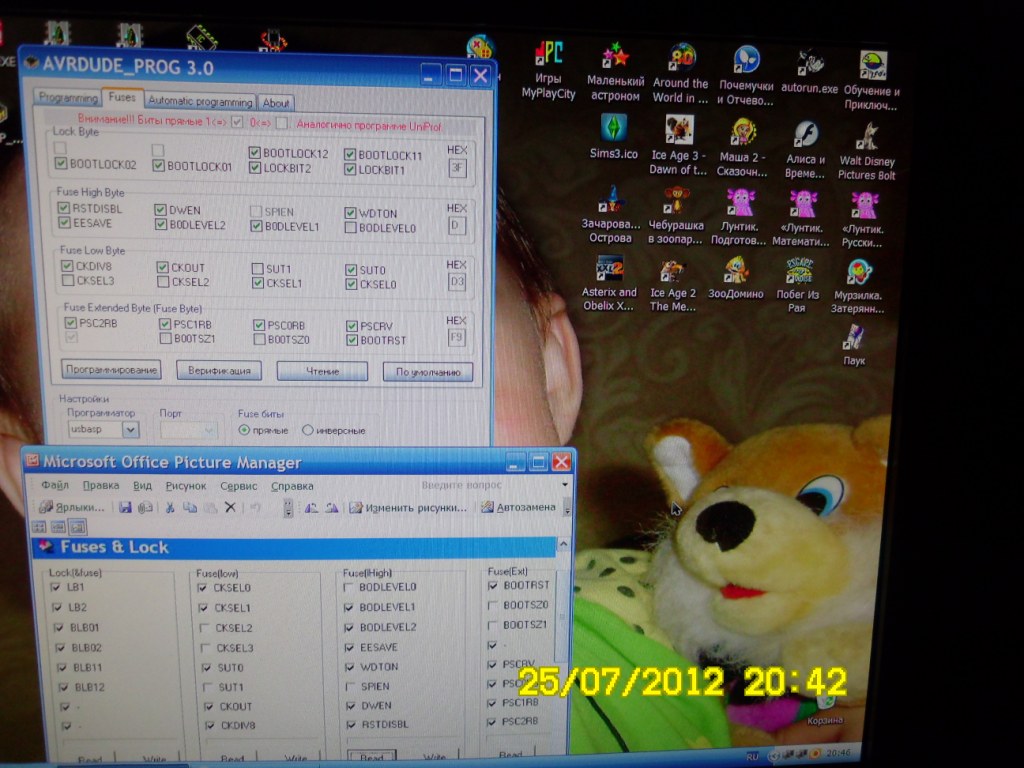This screenshot has height=768, width=1024.
Task: Click Изменить рисунки... in Picture Manager toolbar
Action: [x=408, y=507]
